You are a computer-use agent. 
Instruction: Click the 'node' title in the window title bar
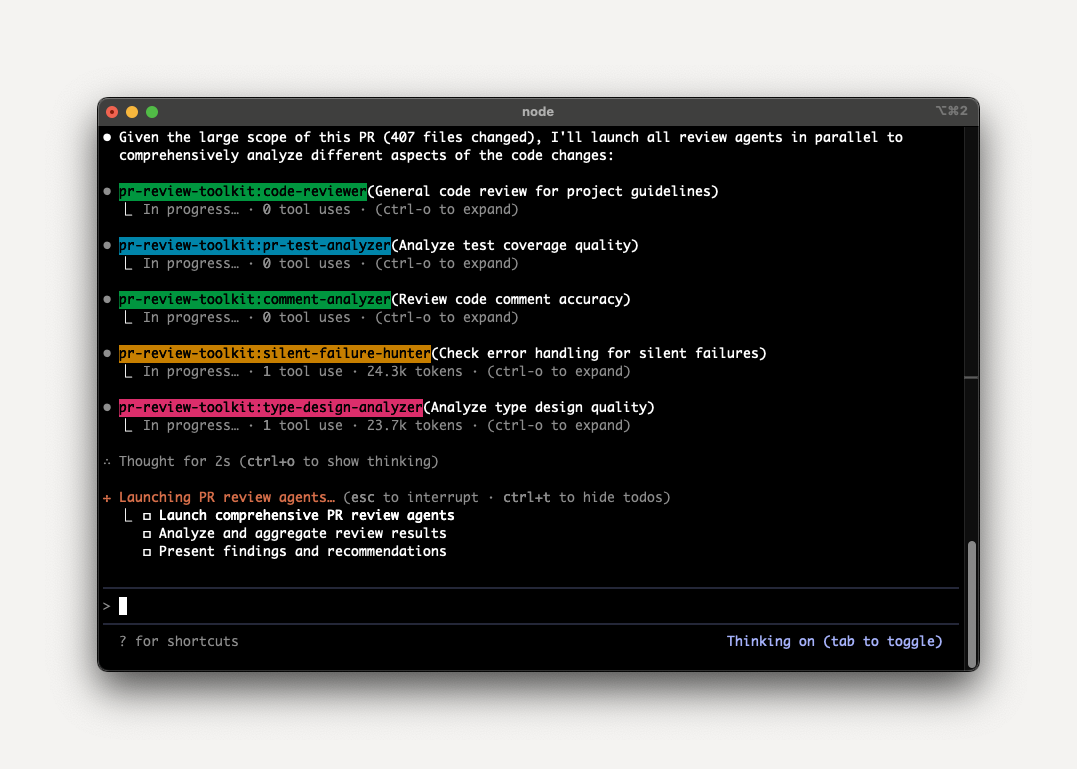(538, 111)
